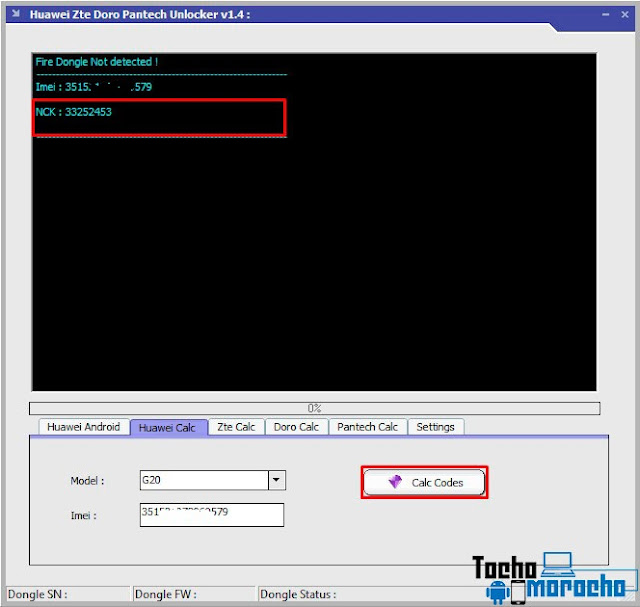This screenshot has width=640, height=607.
Task: Click the NCK : 33252453 result line
Action: point(73,112)
